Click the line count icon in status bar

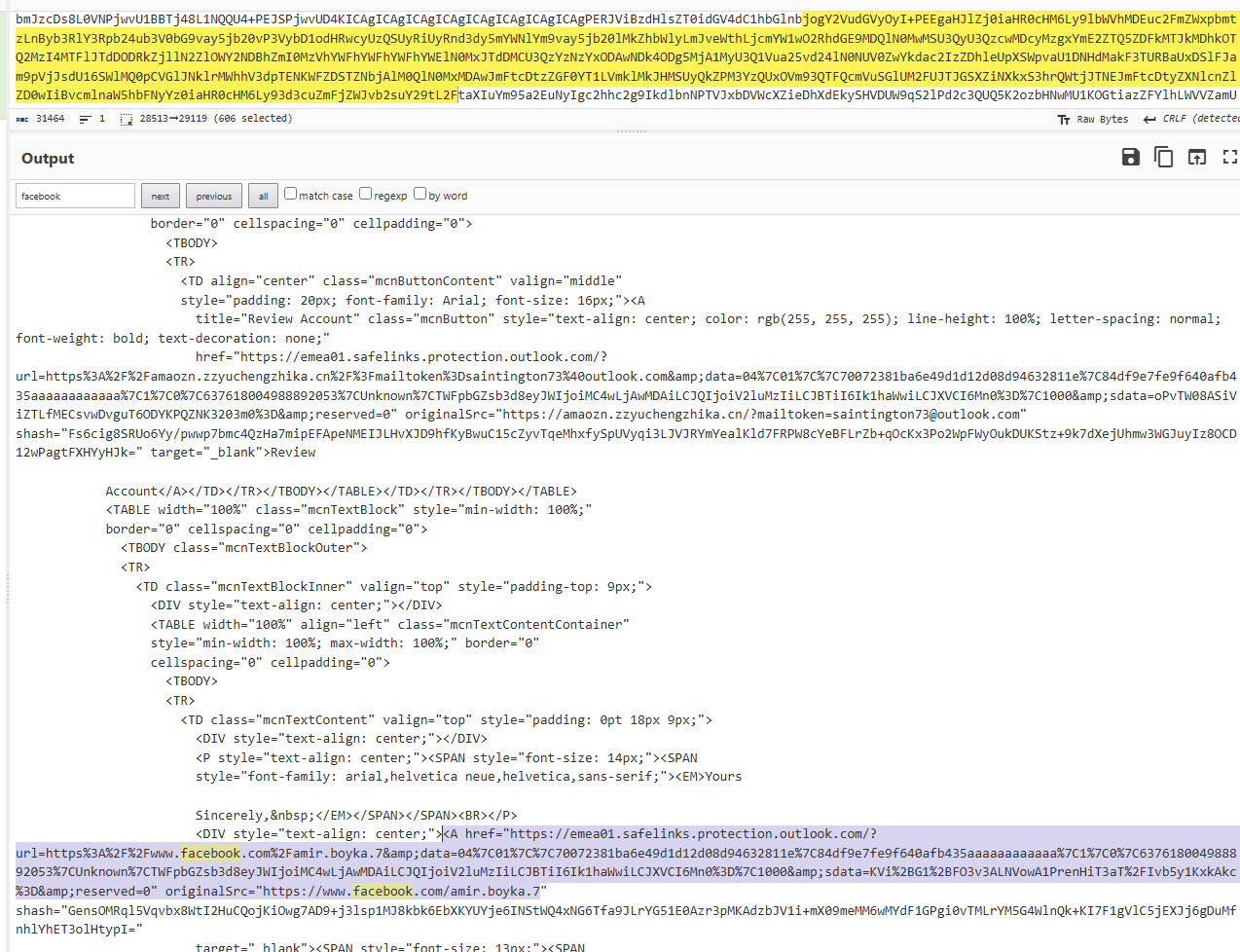(x=85, y=119)
